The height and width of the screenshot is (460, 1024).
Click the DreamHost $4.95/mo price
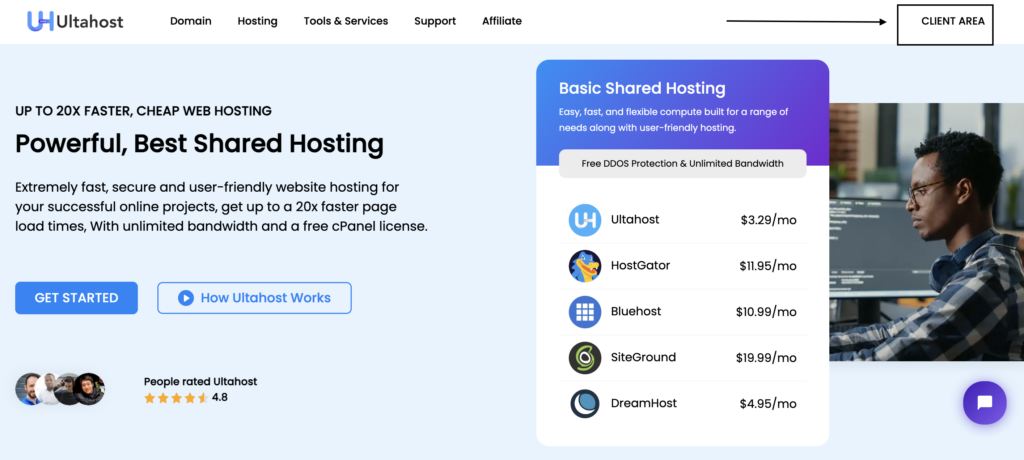pyautogui.click(x=768, y=404)
